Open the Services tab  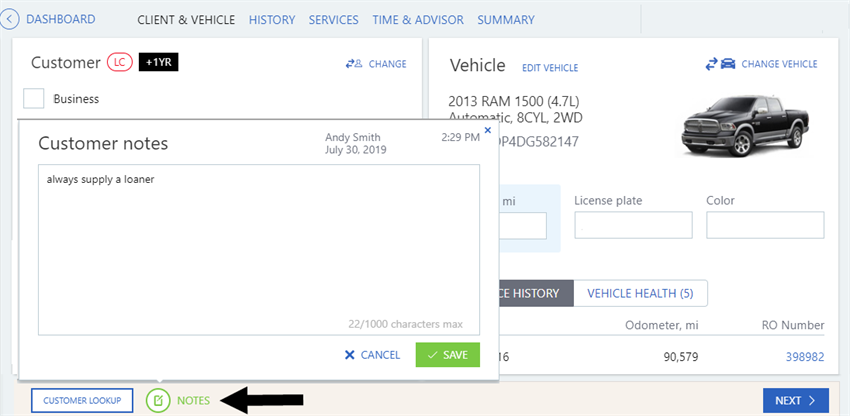tap(334, 20)
